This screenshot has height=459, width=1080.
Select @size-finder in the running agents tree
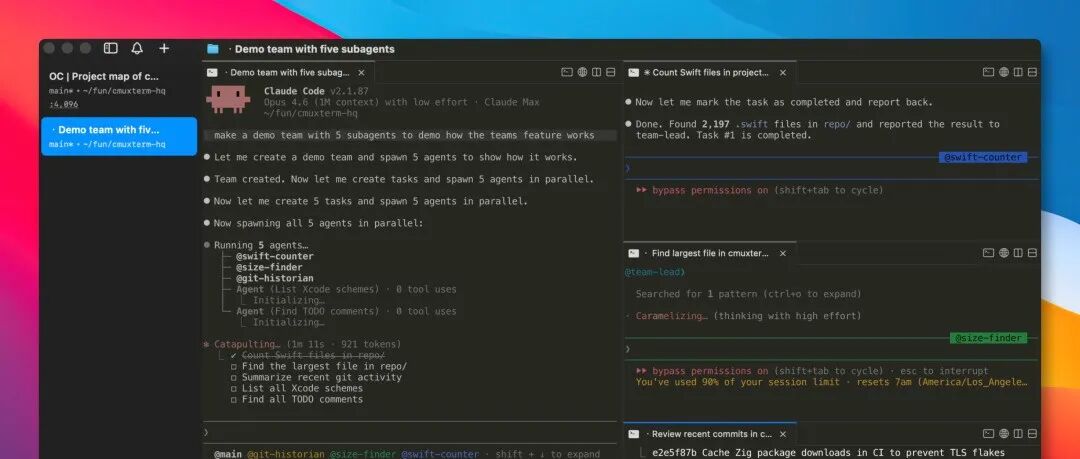tap(269, 267)
